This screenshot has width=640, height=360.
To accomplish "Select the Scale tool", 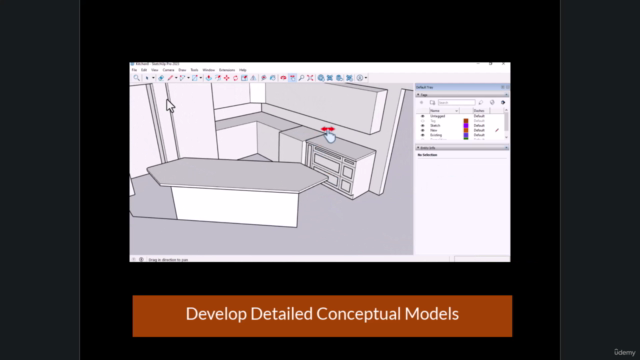I will tap(244, 78).
